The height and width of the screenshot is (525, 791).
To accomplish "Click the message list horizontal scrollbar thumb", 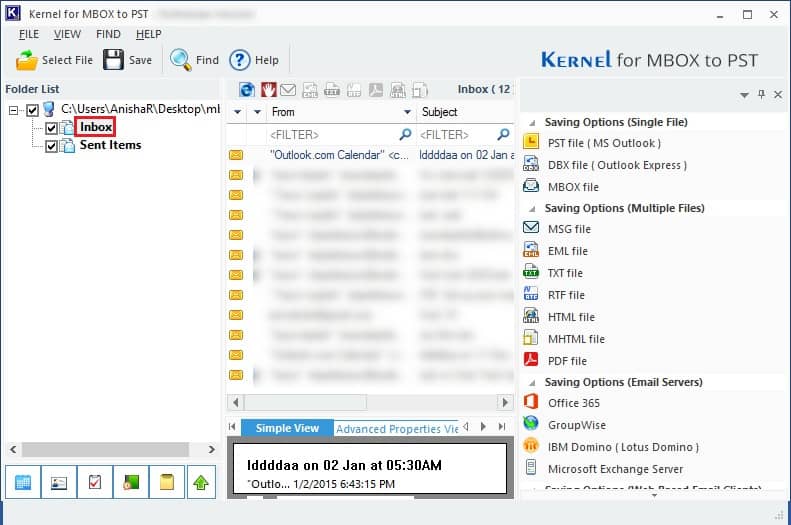I will point(306,402).
